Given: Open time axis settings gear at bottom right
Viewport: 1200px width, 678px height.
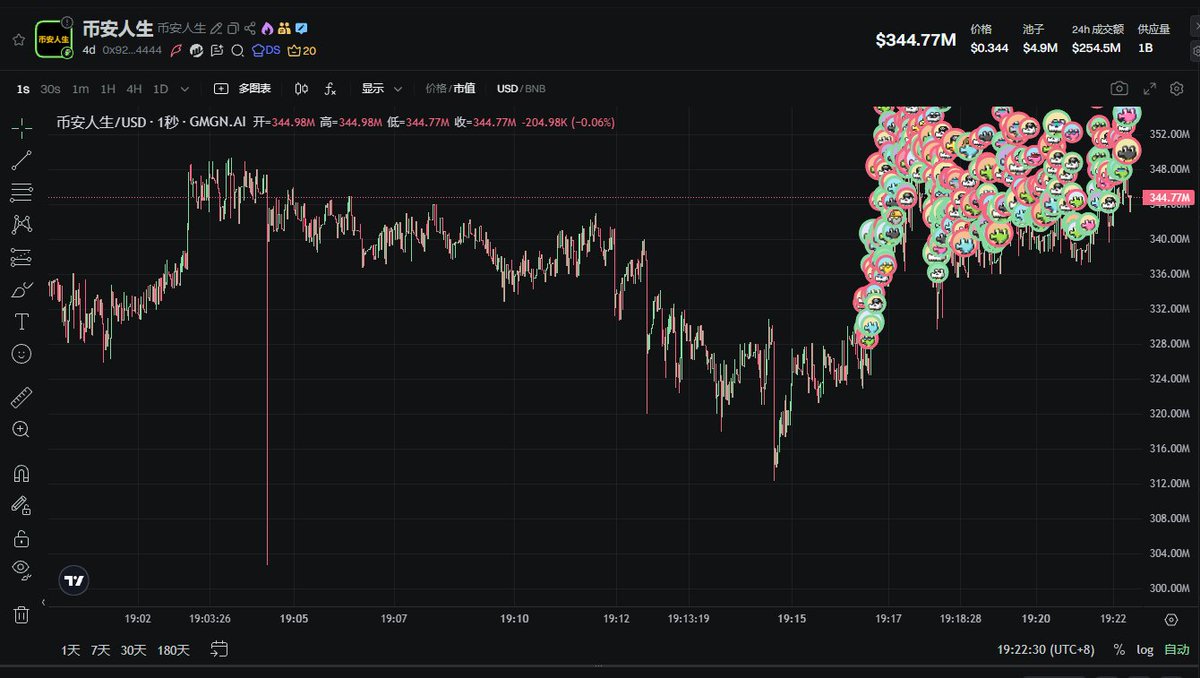Looking at the screenshot, I should [1171, 620].
